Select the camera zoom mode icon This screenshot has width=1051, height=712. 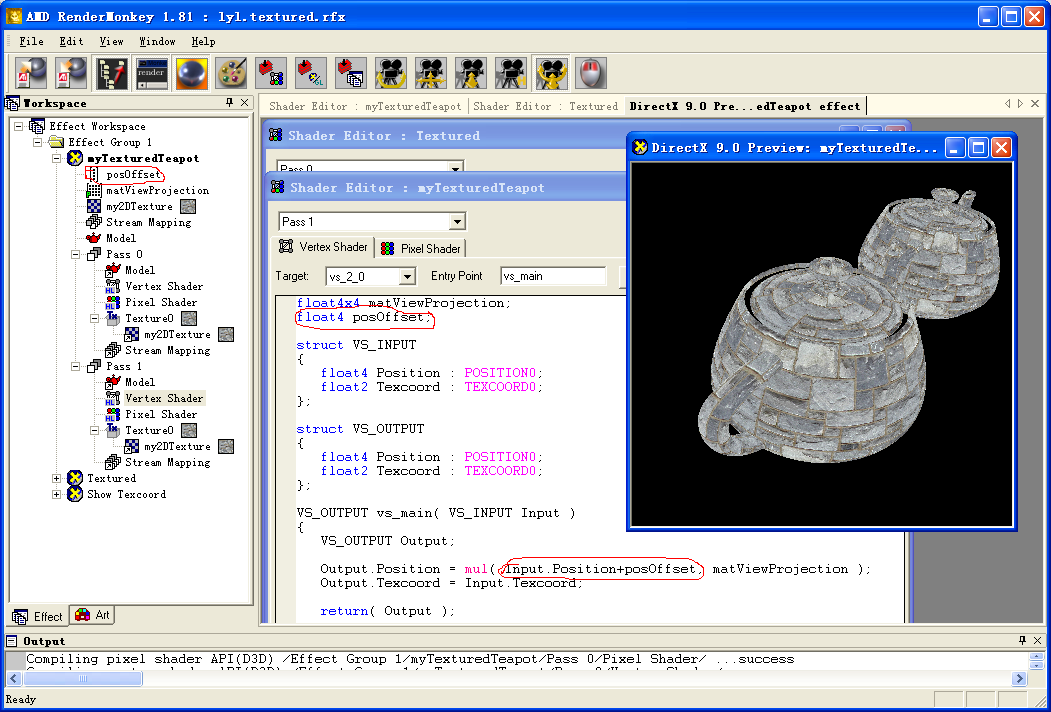click(x=471, y=73)
